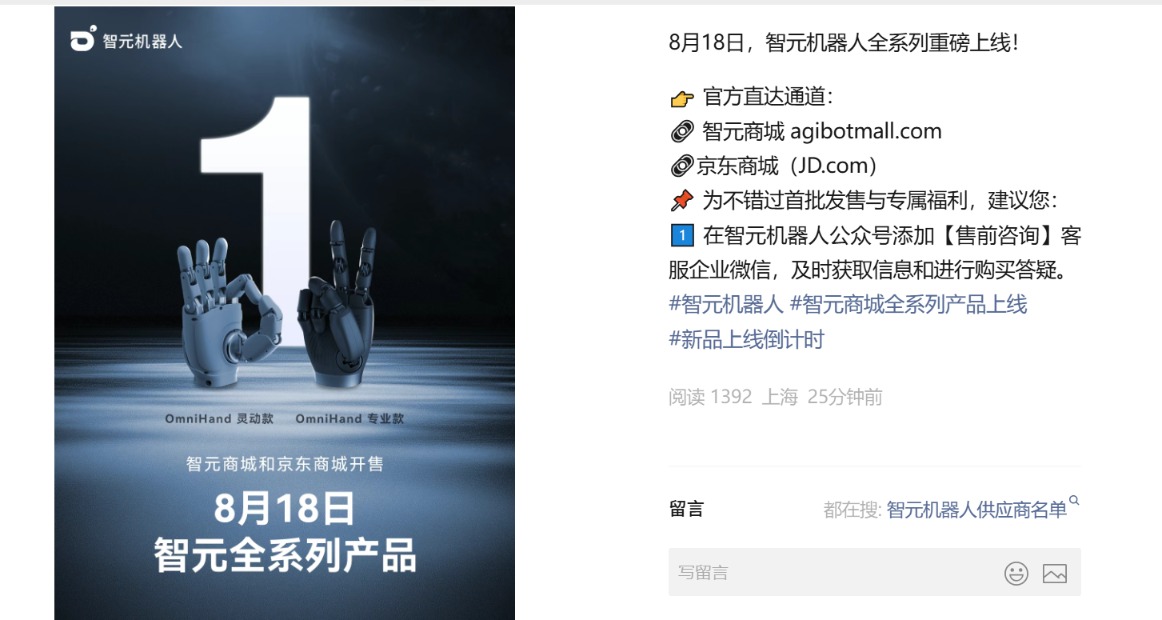Click the 阅读 1392 read count
1162x620 pixels.
[x=710, y=397]
